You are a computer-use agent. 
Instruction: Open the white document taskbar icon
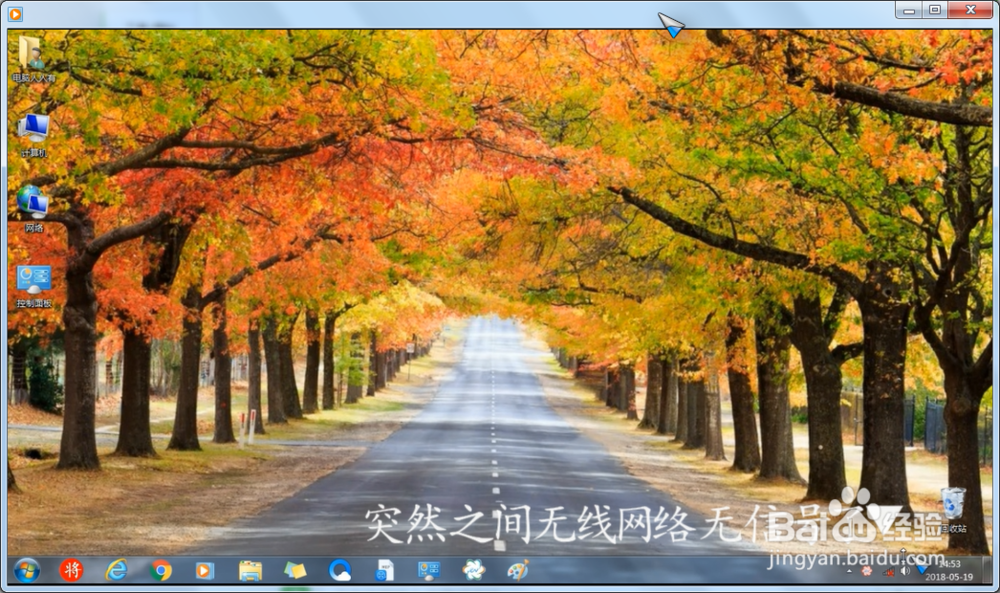[385, 570]
